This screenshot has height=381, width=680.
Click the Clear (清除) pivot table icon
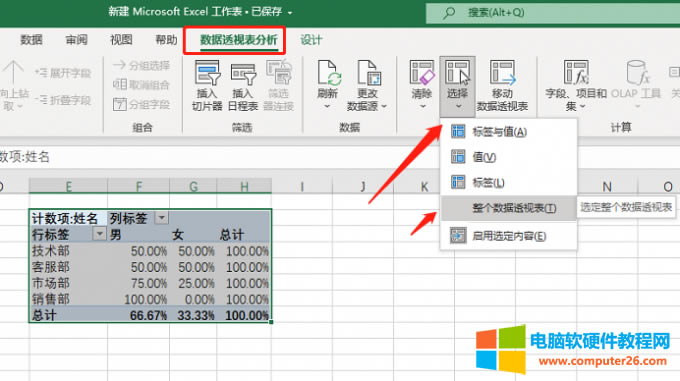(x=422, y=73)
